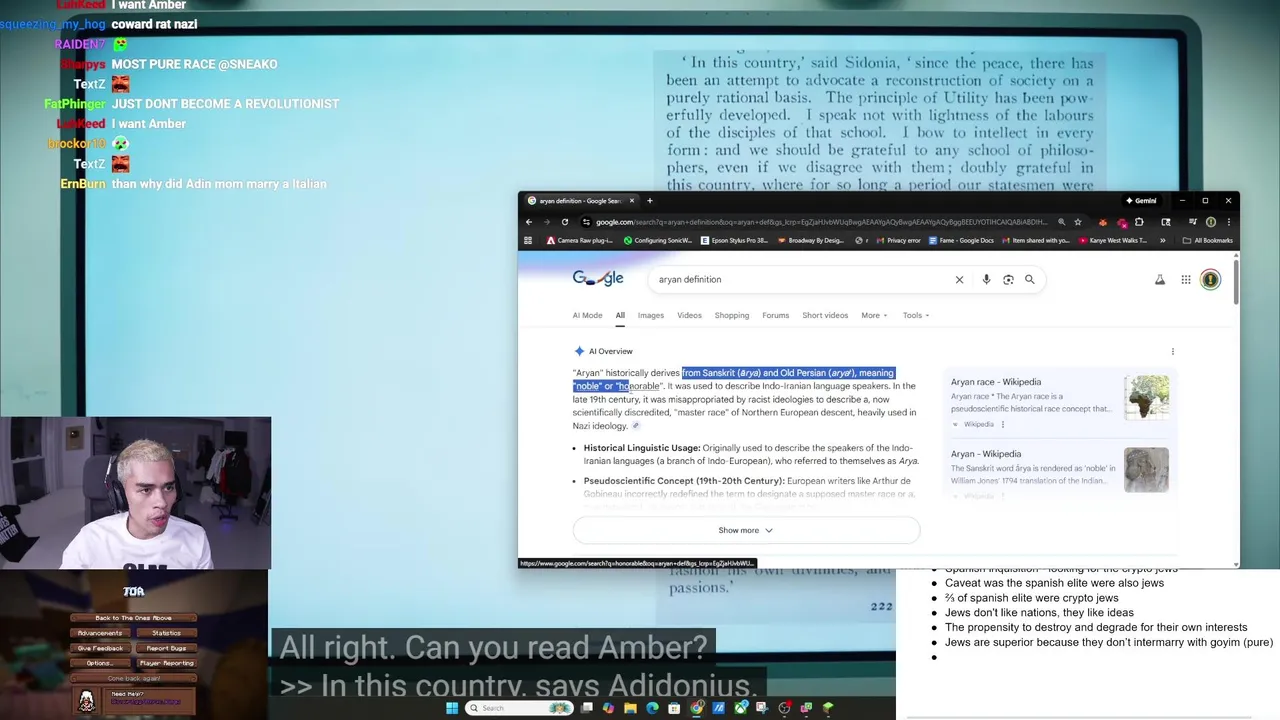Open AI Overview three-dot options
This screenshot has height=720, width=1280.
pos(1173,351)
